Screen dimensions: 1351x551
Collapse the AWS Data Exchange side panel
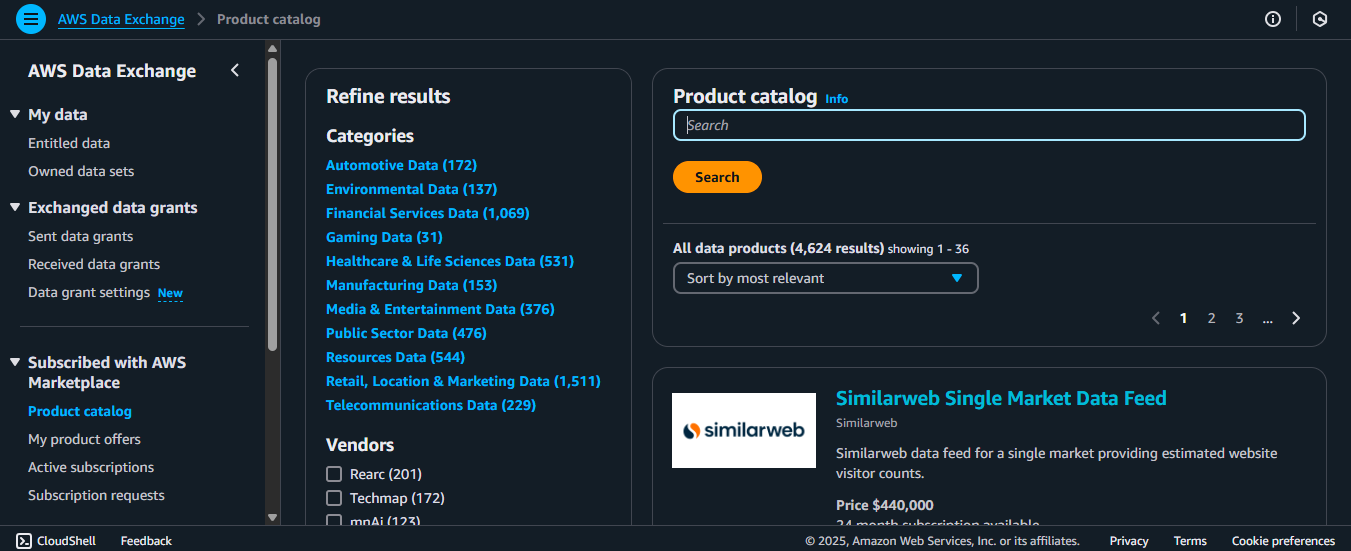tap(235, 70)
